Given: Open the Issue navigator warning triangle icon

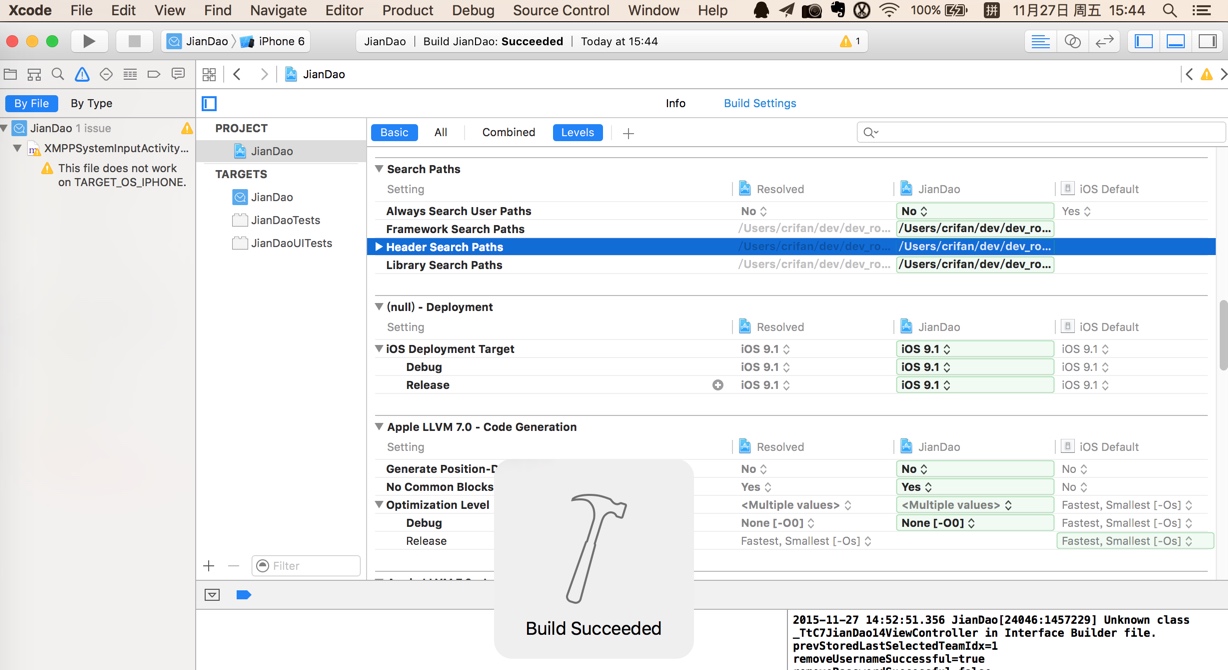Looking at the screenshot, I should point(83,73).
